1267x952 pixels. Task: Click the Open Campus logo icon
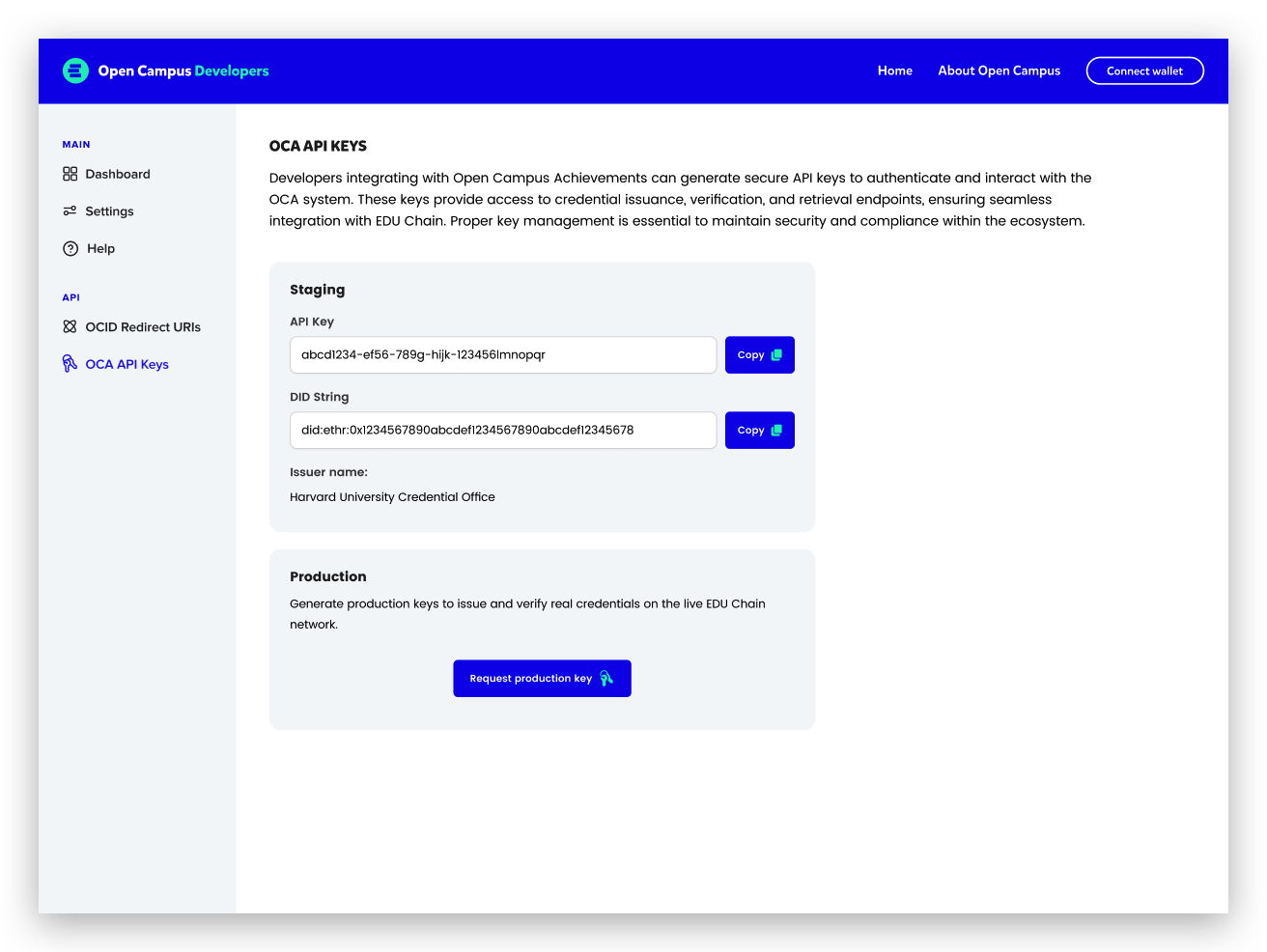(x=75, y=70)
